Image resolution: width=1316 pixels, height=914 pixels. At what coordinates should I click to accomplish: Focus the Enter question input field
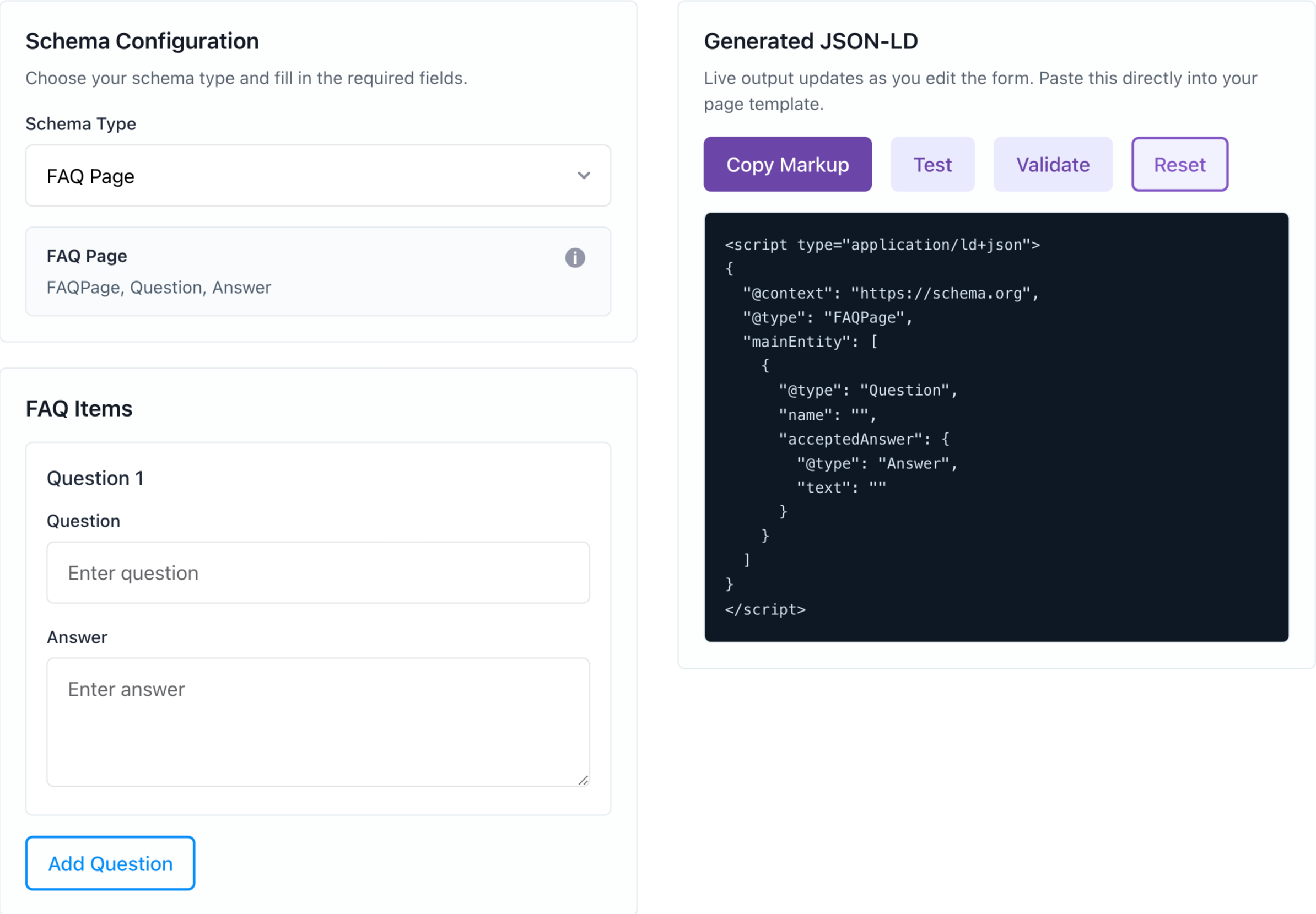click(x=318, y=572)
